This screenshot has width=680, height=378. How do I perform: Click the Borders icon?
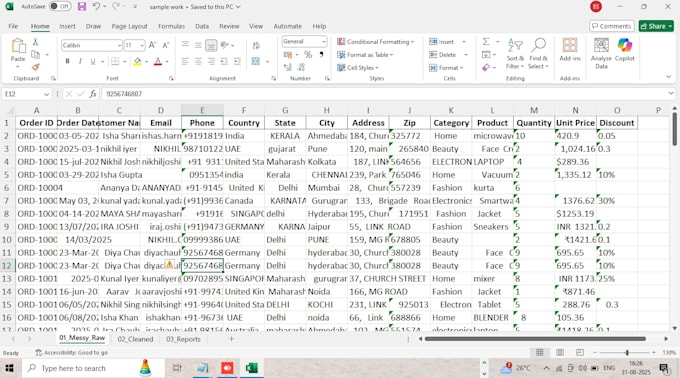pyautogui.click(x=115, y=62)
